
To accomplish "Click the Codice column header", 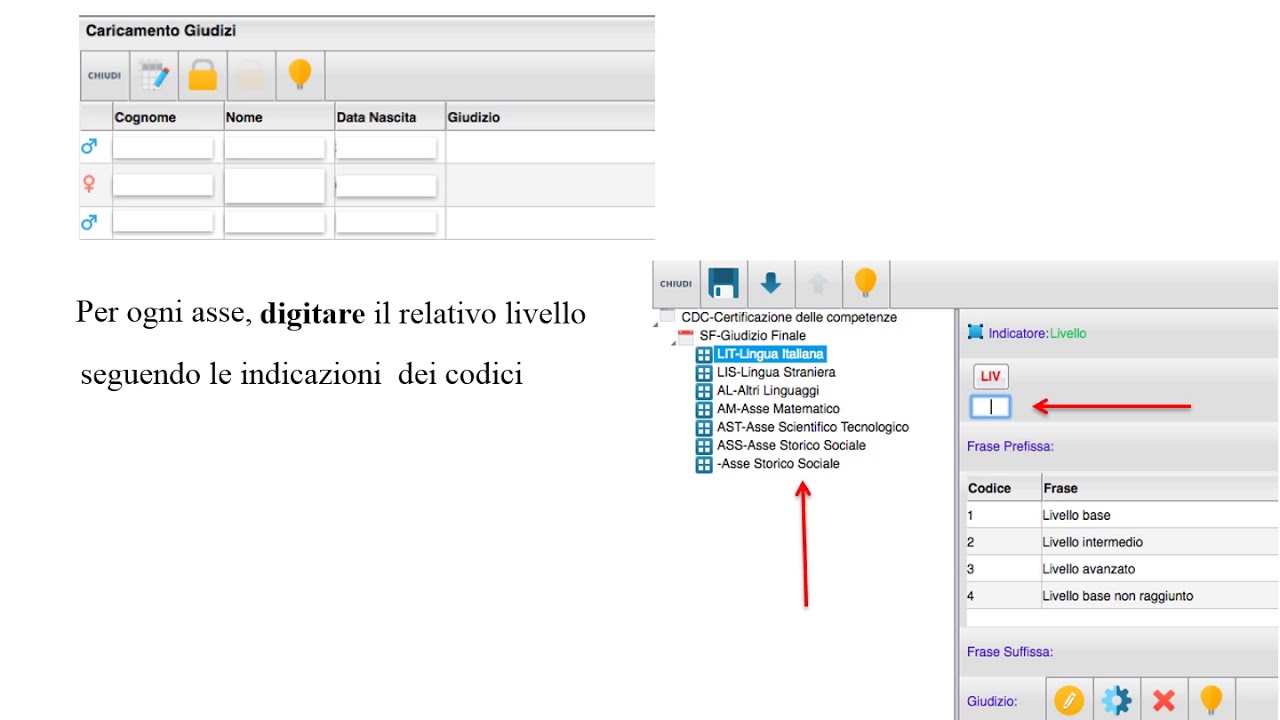I will point(1003,488).
